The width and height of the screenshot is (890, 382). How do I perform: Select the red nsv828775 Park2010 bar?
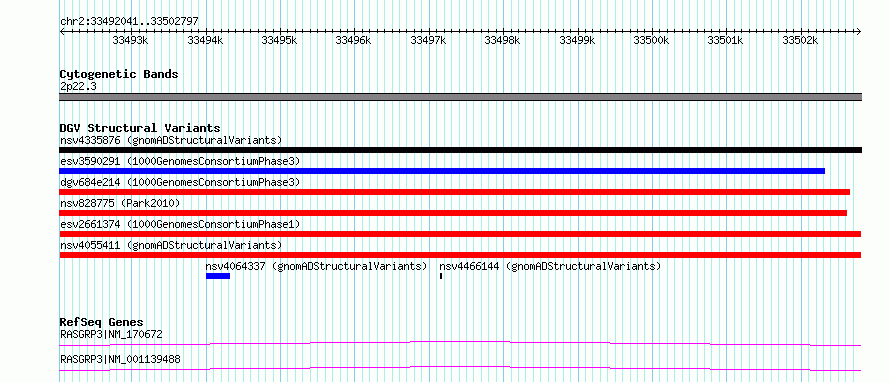[453, 213]
